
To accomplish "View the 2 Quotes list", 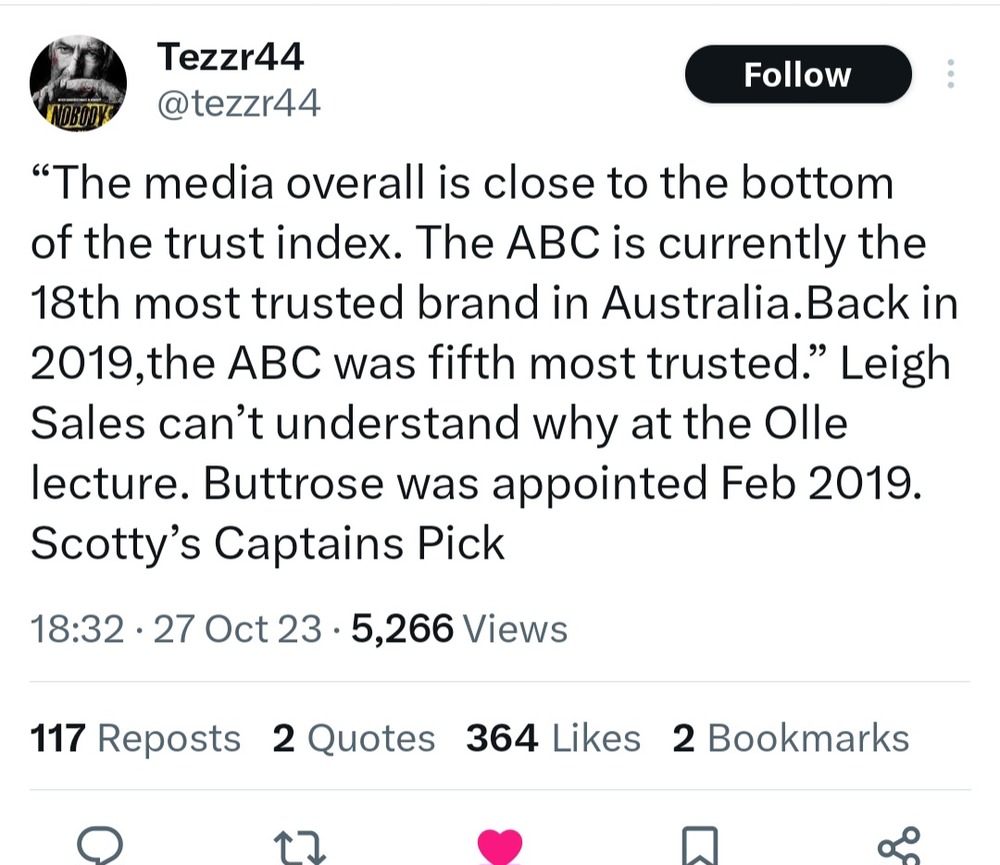I will (353, 738).
